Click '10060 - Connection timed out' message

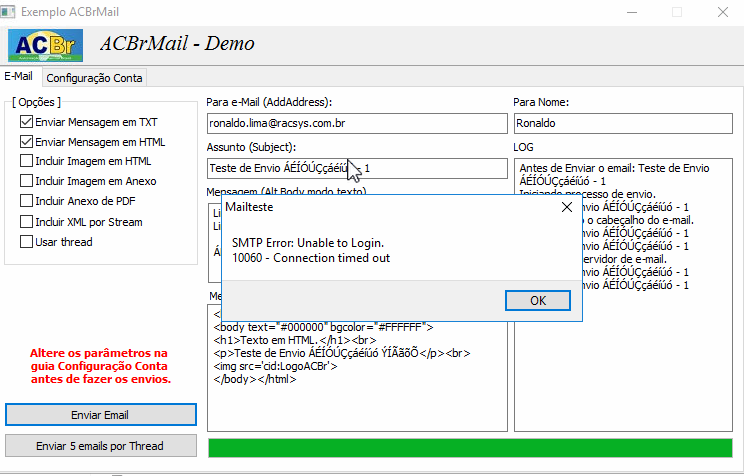click(311, 258)
